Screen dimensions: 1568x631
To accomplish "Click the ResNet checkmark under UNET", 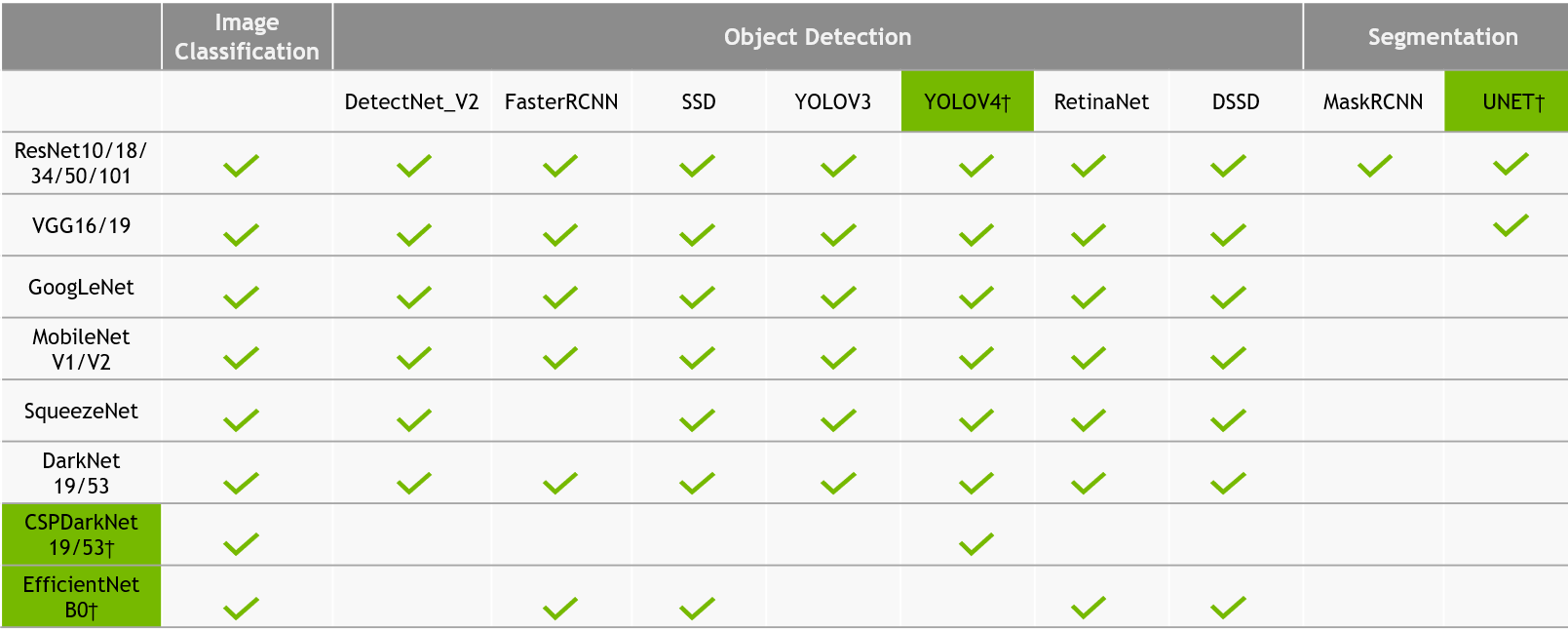I will (1511, 164).
